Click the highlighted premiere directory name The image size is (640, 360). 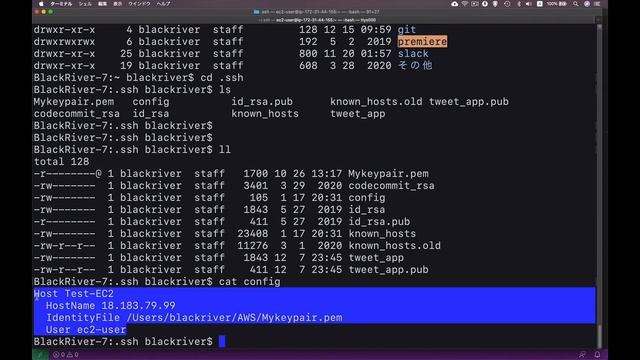point(422,42)
